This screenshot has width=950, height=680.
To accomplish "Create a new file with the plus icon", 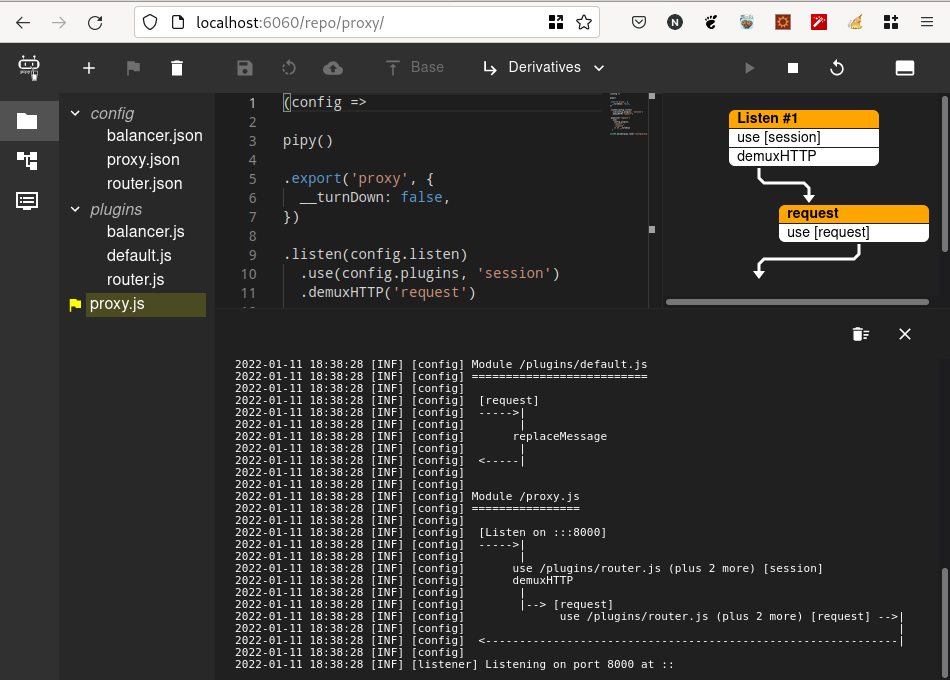I will [x=88, y=68].
